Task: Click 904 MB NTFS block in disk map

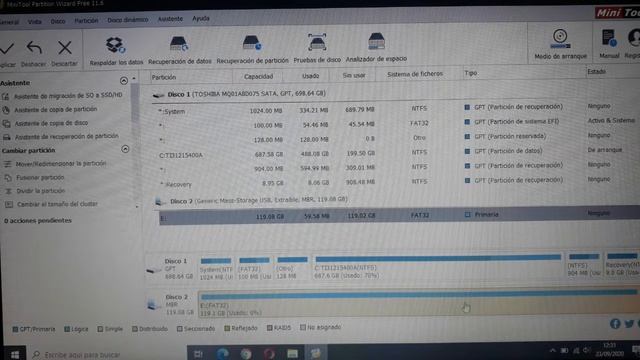Action: point(584,265)
